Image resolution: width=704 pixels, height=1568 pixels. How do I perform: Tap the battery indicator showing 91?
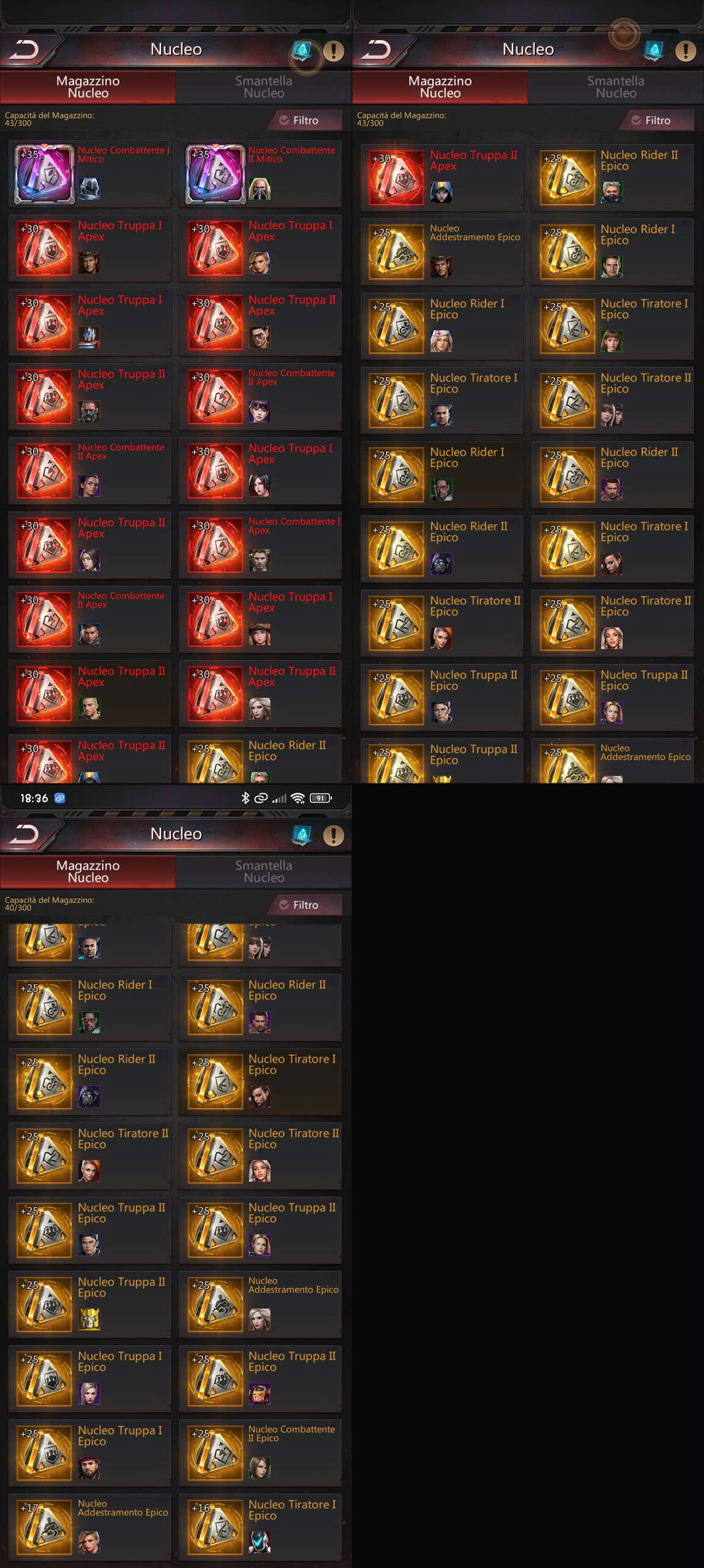coord(321,797)
